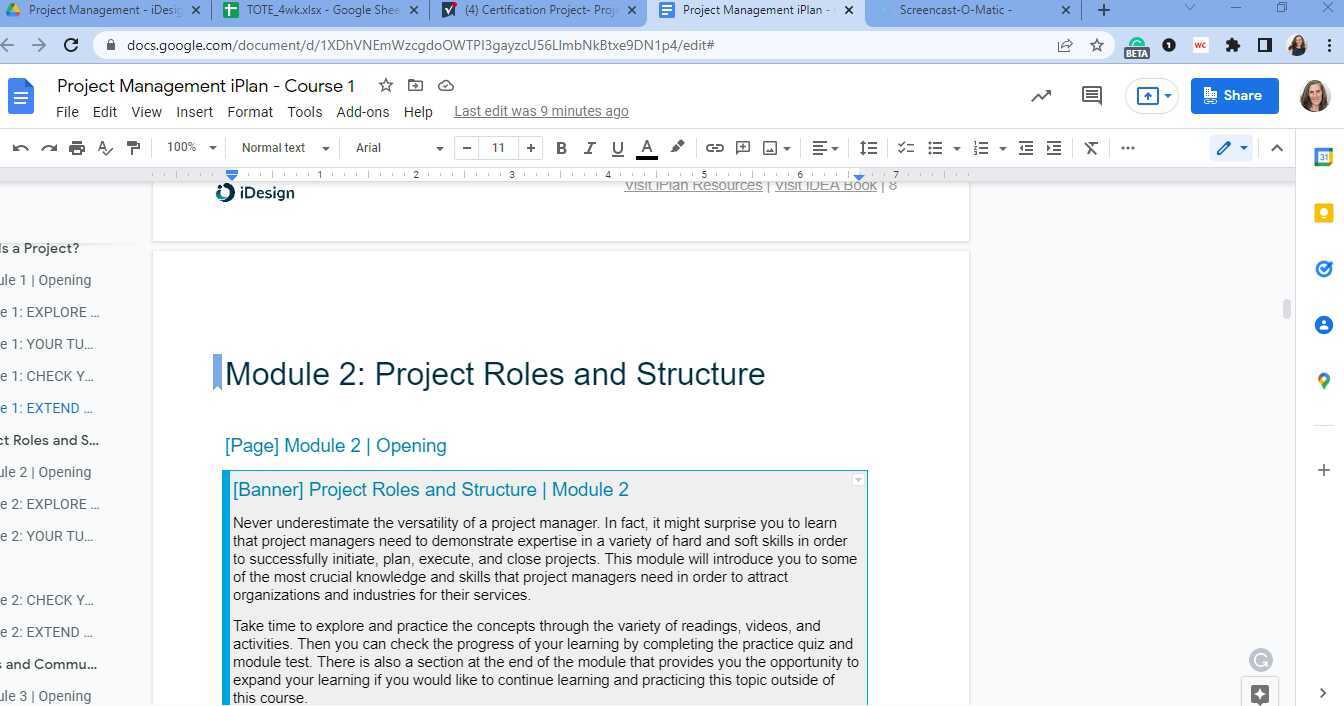The image size is (1344, 706).
Task: Open Tasks from the side panel
Action: [1323, 269]
